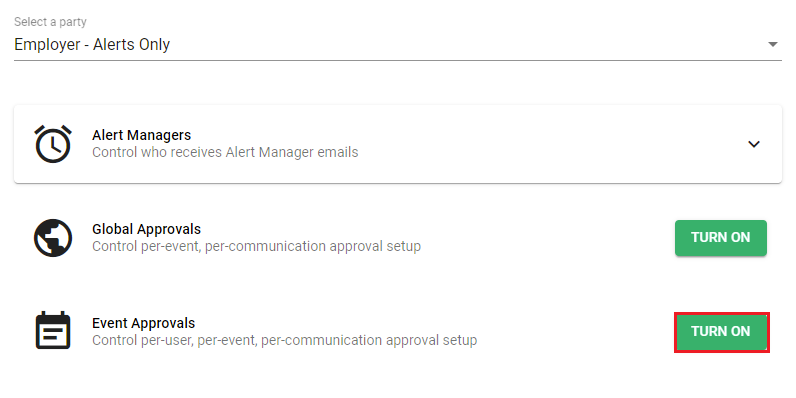Click the globe icon beside Global Approvals
796x398 pixels.
53,238
